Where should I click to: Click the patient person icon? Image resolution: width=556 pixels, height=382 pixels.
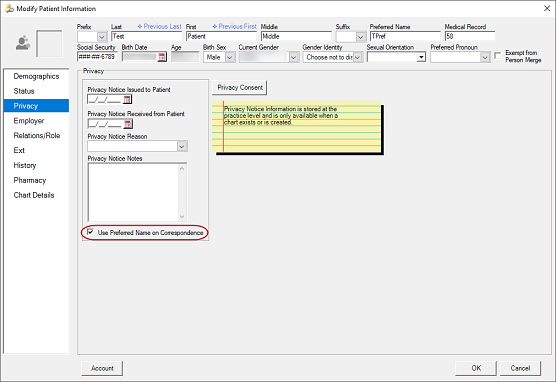(x=23, y=43)
